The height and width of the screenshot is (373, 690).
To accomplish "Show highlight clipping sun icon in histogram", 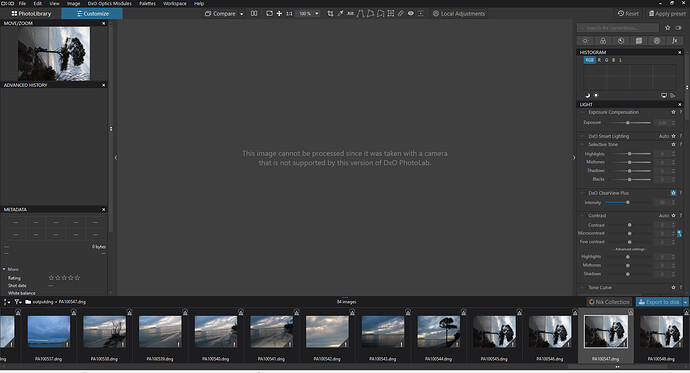I will [596, 95].
